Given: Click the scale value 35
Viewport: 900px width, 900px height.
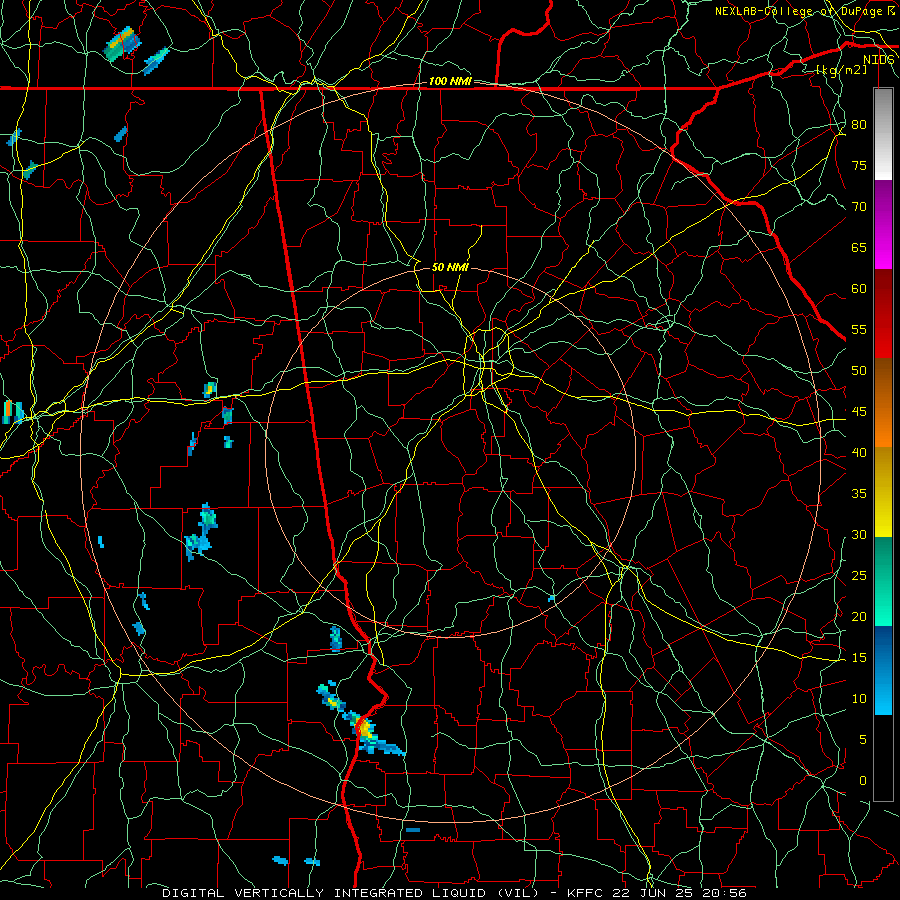Looking at the screenshot, I should coord(859,494).
